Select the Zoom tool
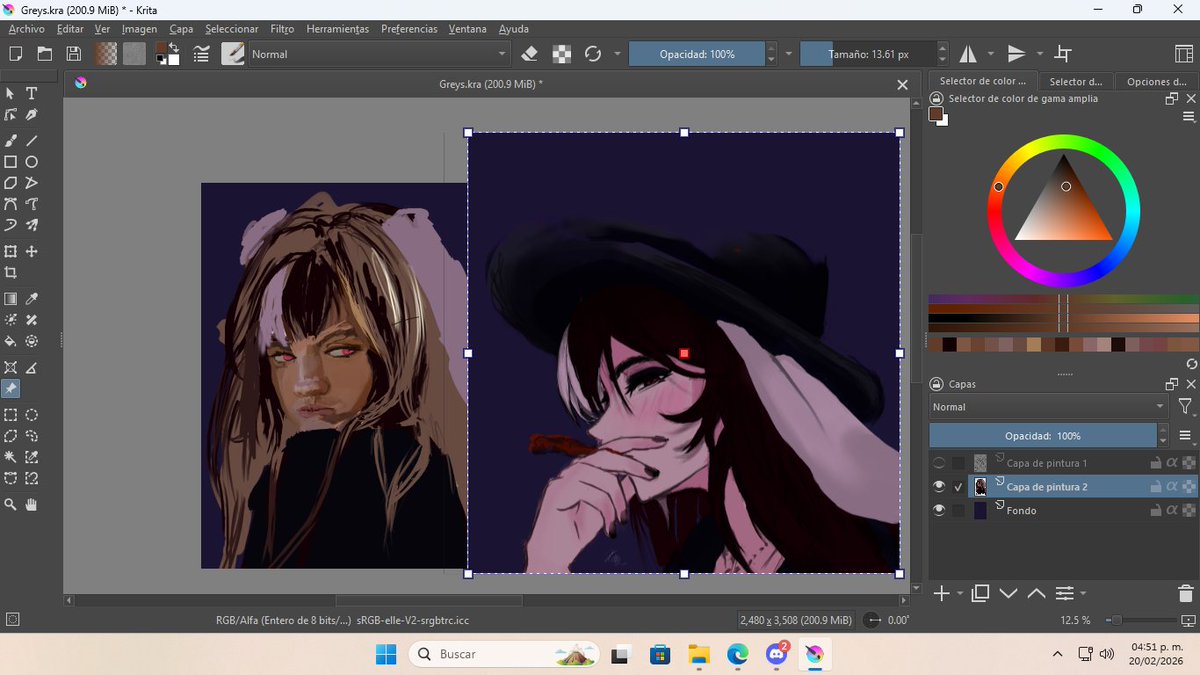 (10, 505)
